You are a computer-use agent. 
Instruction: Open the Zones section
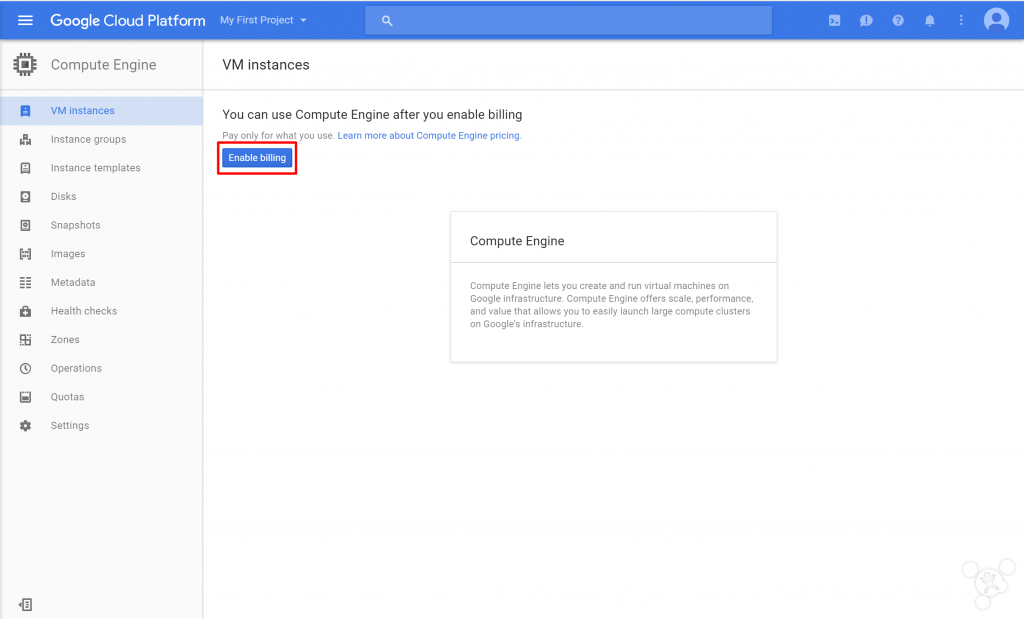(65, 340)
